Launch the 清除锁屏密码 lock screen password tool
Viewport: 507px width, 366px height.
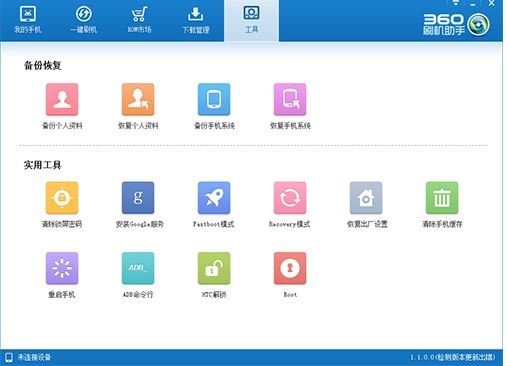click(62, 198)
